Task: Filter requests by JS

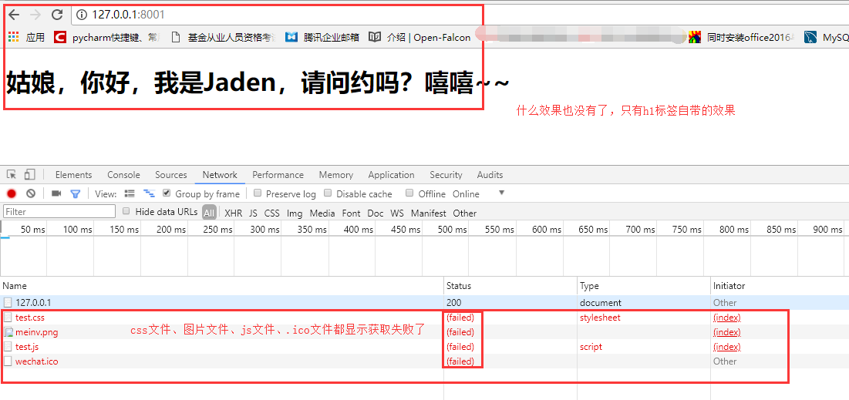Action: click(253, 213)
